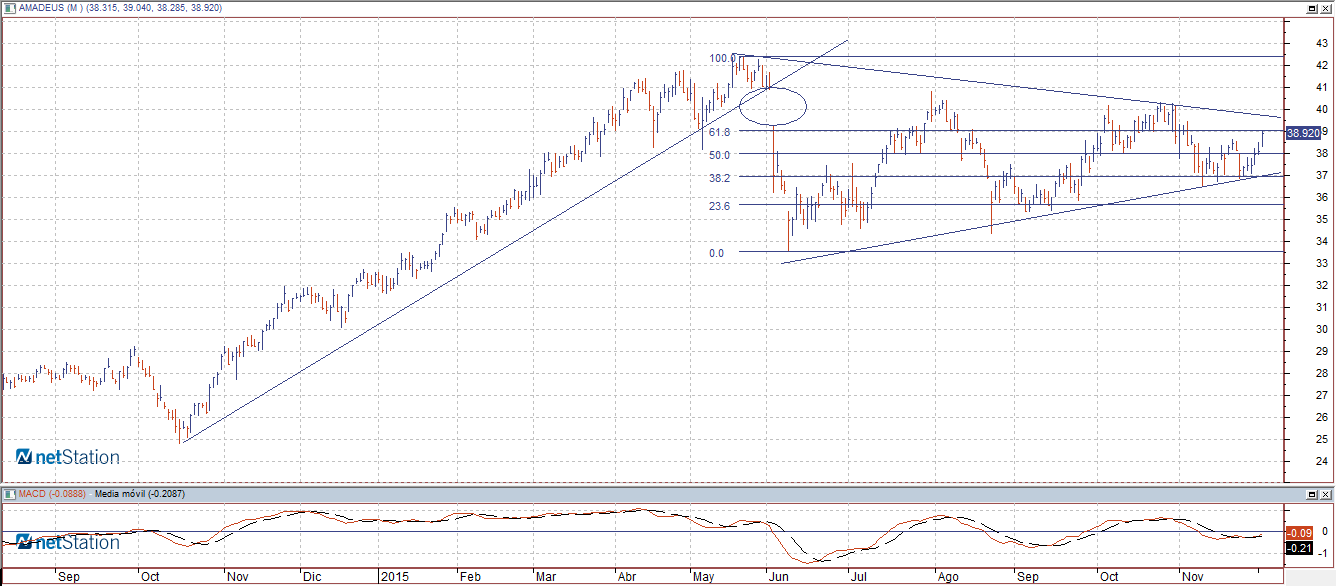Click the -0.09 MACD value tag
1336x586 pixels.
1298,533
